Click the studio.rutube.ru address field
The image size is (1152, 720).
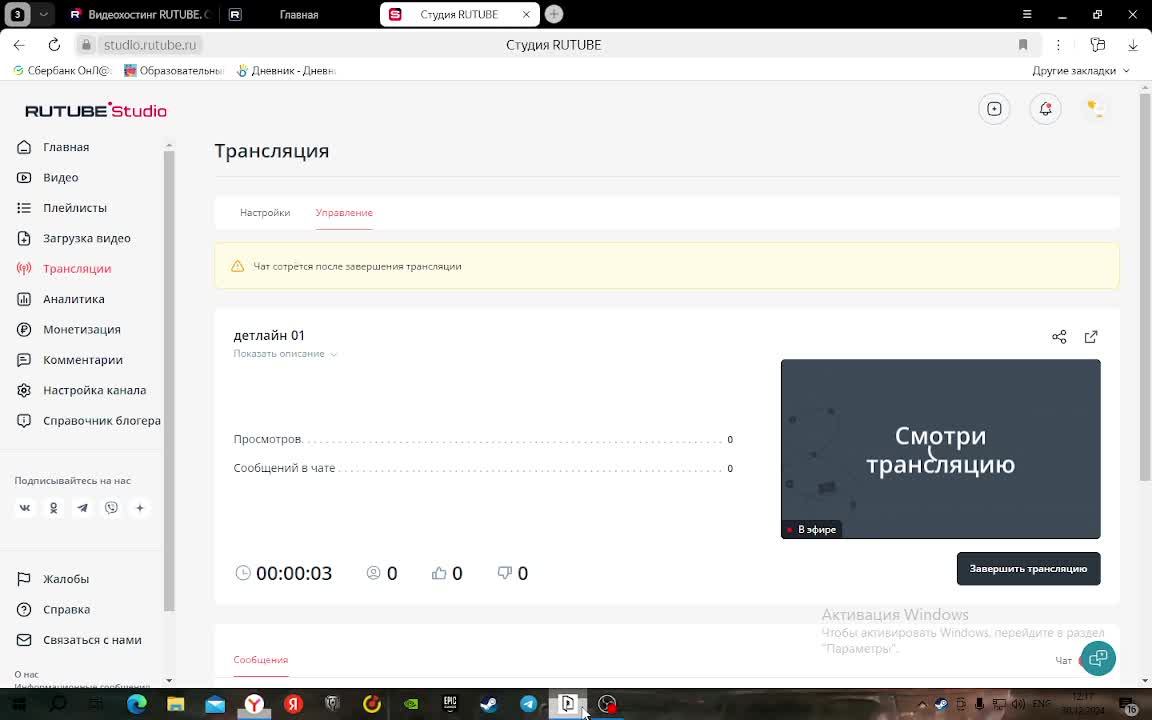pyautogui.click(x=150, y=45)
